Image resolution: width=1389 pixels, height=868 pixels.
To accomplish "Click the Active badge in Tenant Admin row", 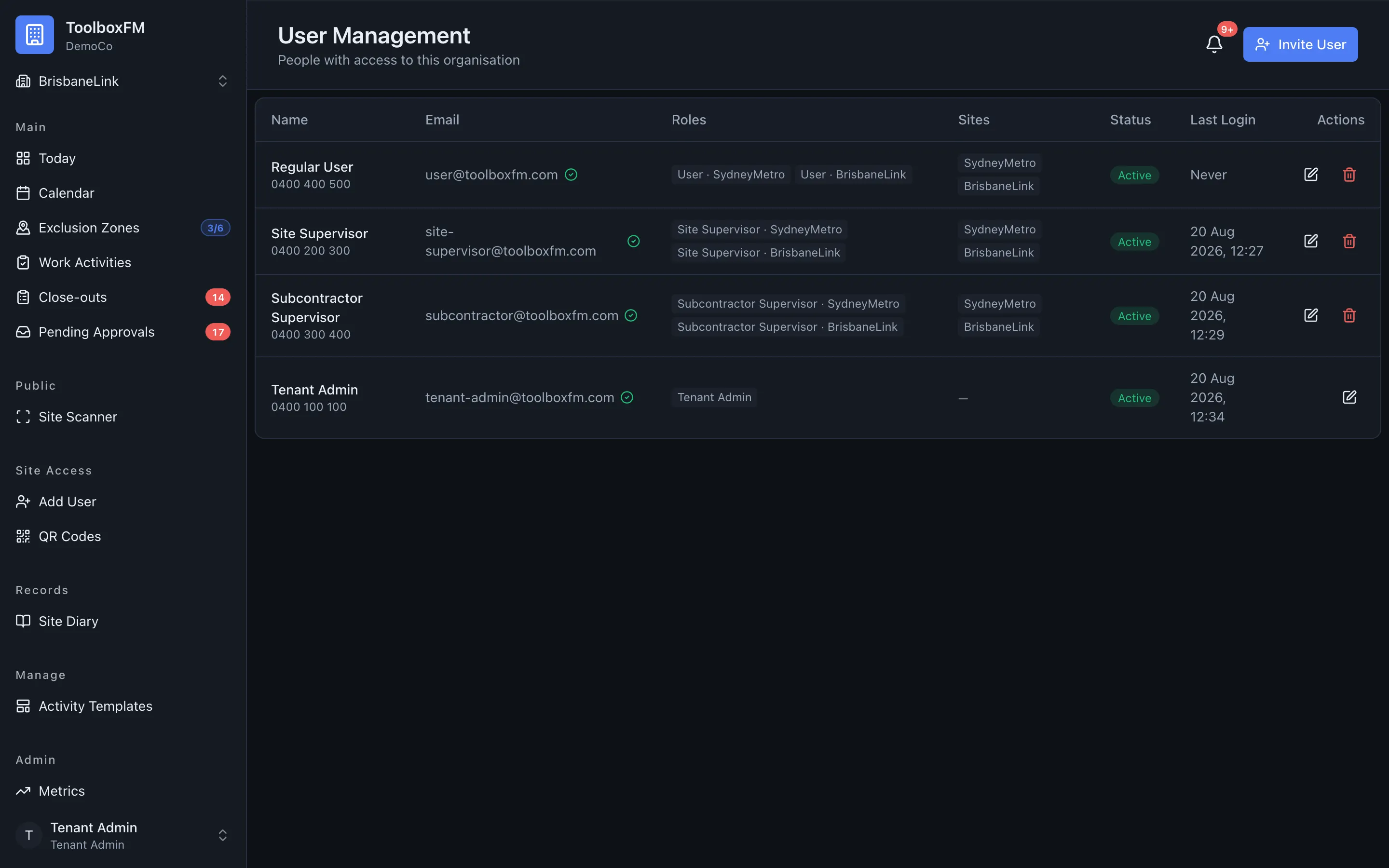I will 1134,398.
